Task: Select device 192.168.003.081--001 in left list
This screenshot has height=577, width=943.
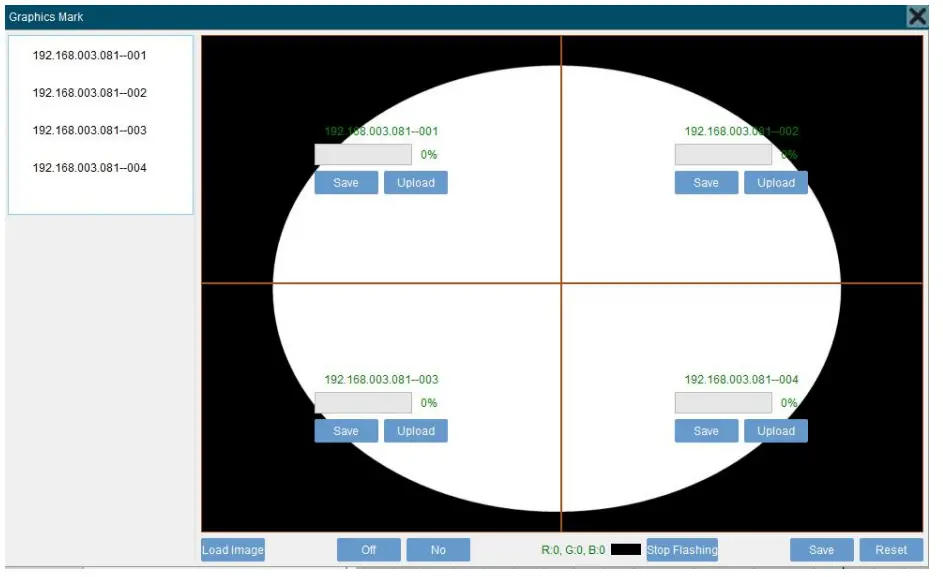Action: (90, 55)
